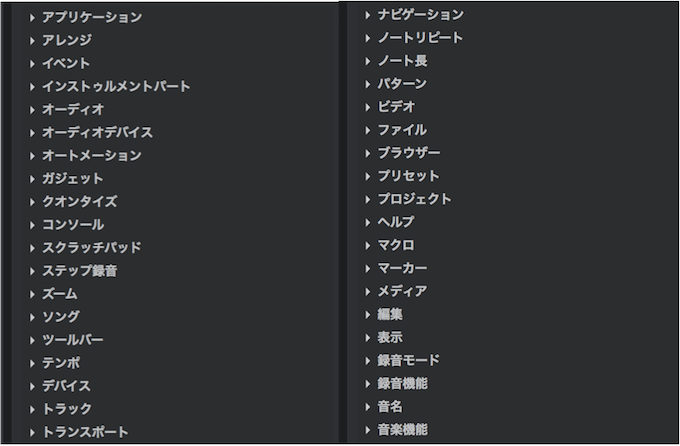Screen dimensions: 680x446
Task: Expand インストゥルメントパート disclosure triangle
Action: pyautogui.click(x=32, y=87)
